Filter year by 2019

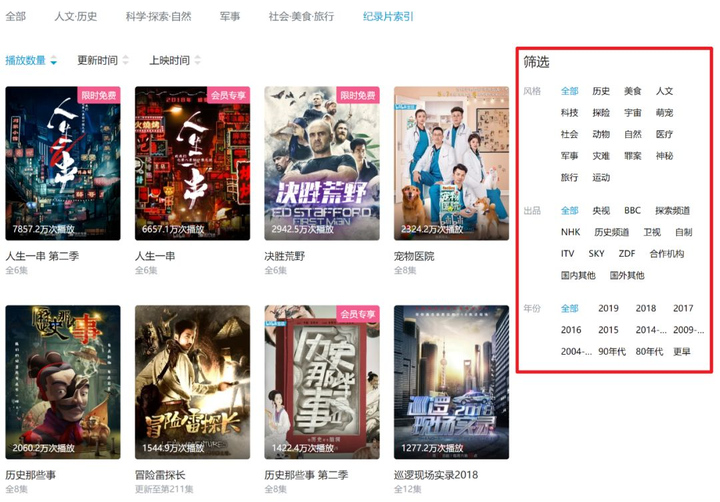[x=608, y=308]
